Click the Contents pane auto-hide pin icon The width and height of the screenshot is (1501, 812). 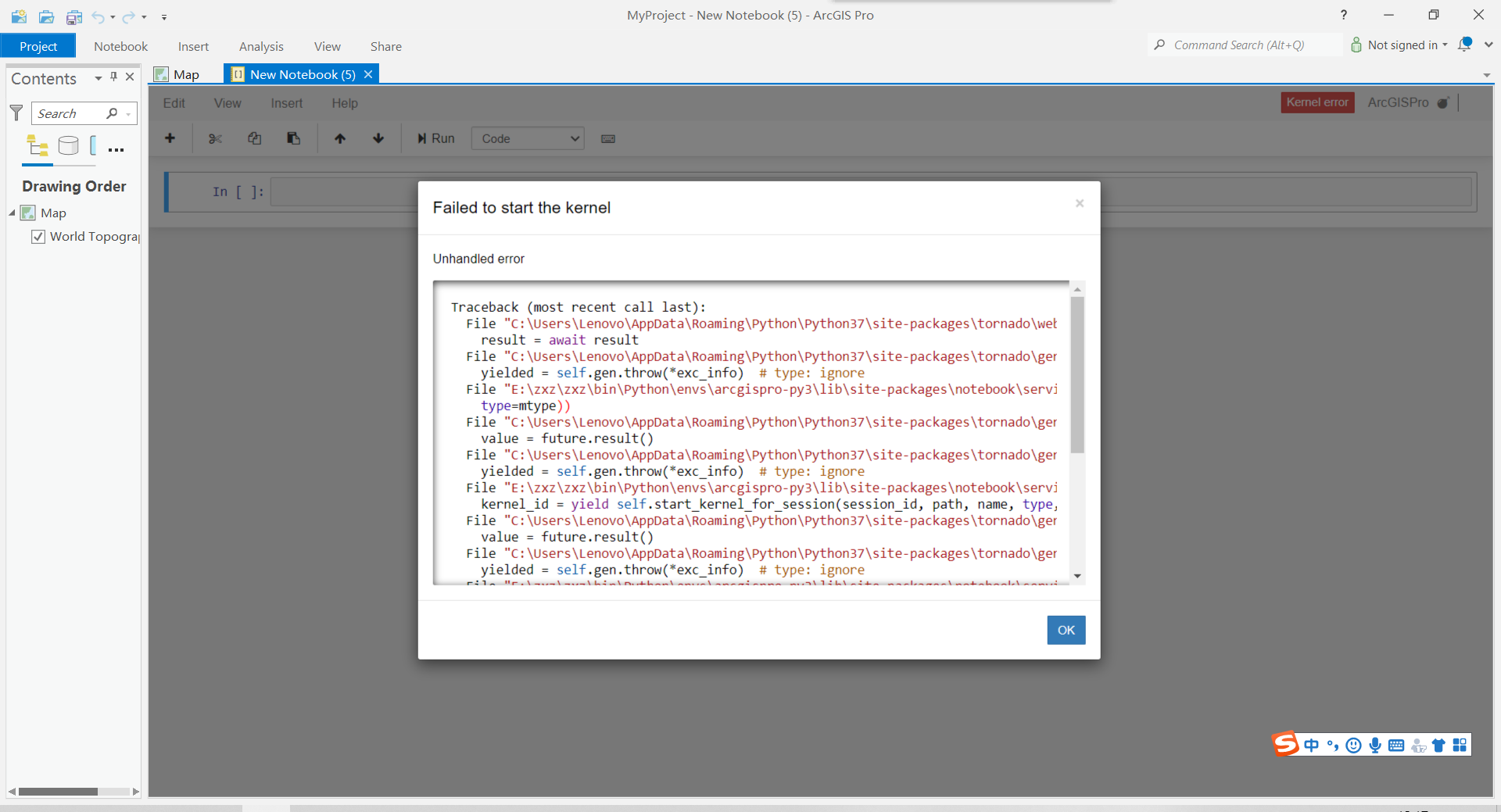click(114, 77)
